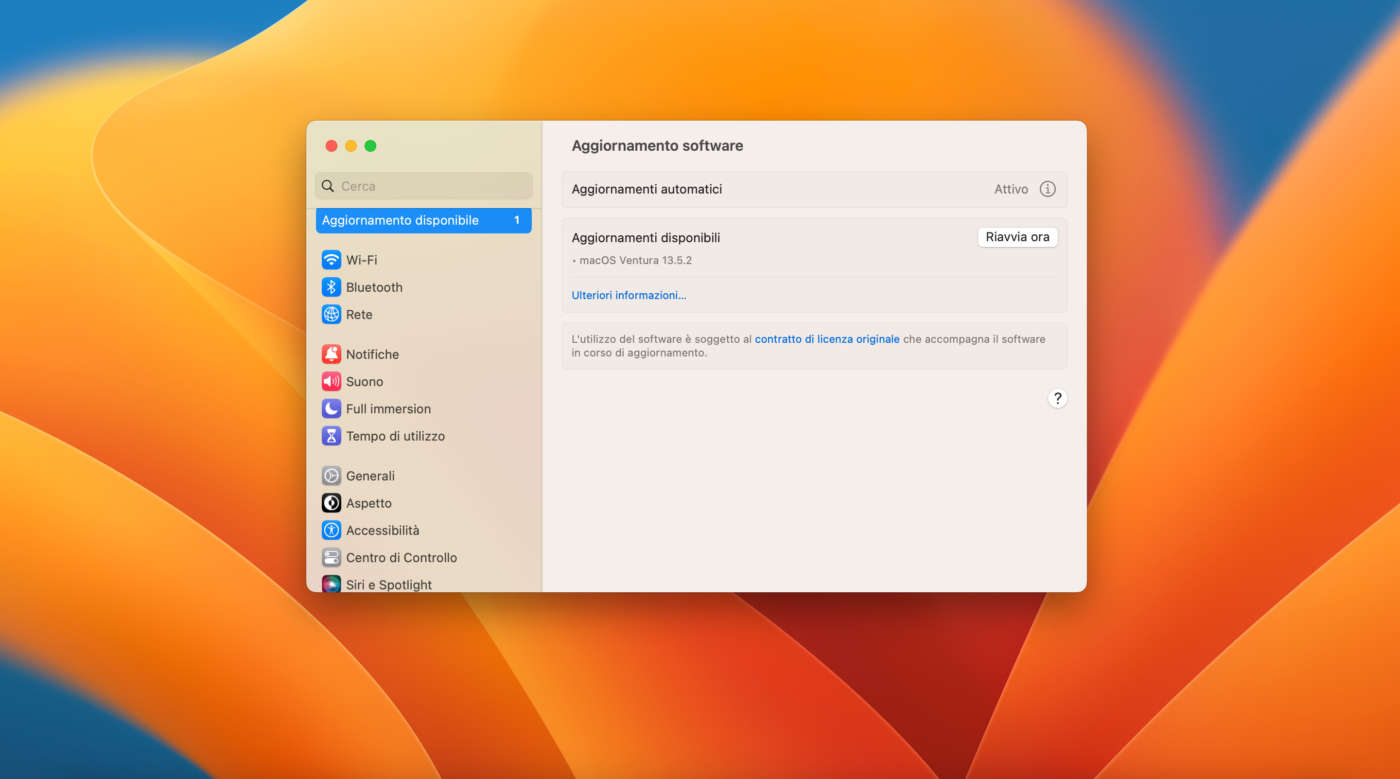The width and height of the screenshot is (1400, 779).
Task: Click info icon beside Aggiornamenti automatici
Action: tap(1047, 189)
